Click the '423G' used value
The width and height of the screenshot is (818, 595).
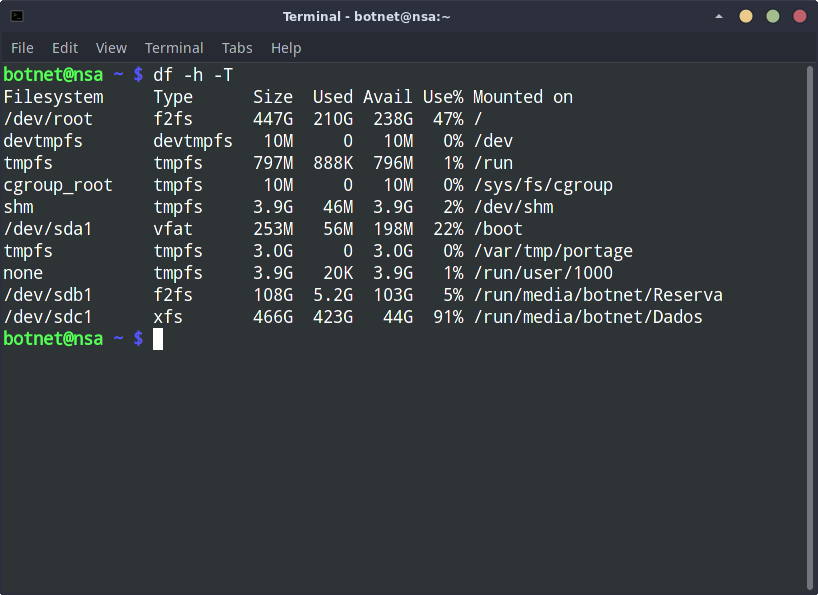tap(333, 317)
